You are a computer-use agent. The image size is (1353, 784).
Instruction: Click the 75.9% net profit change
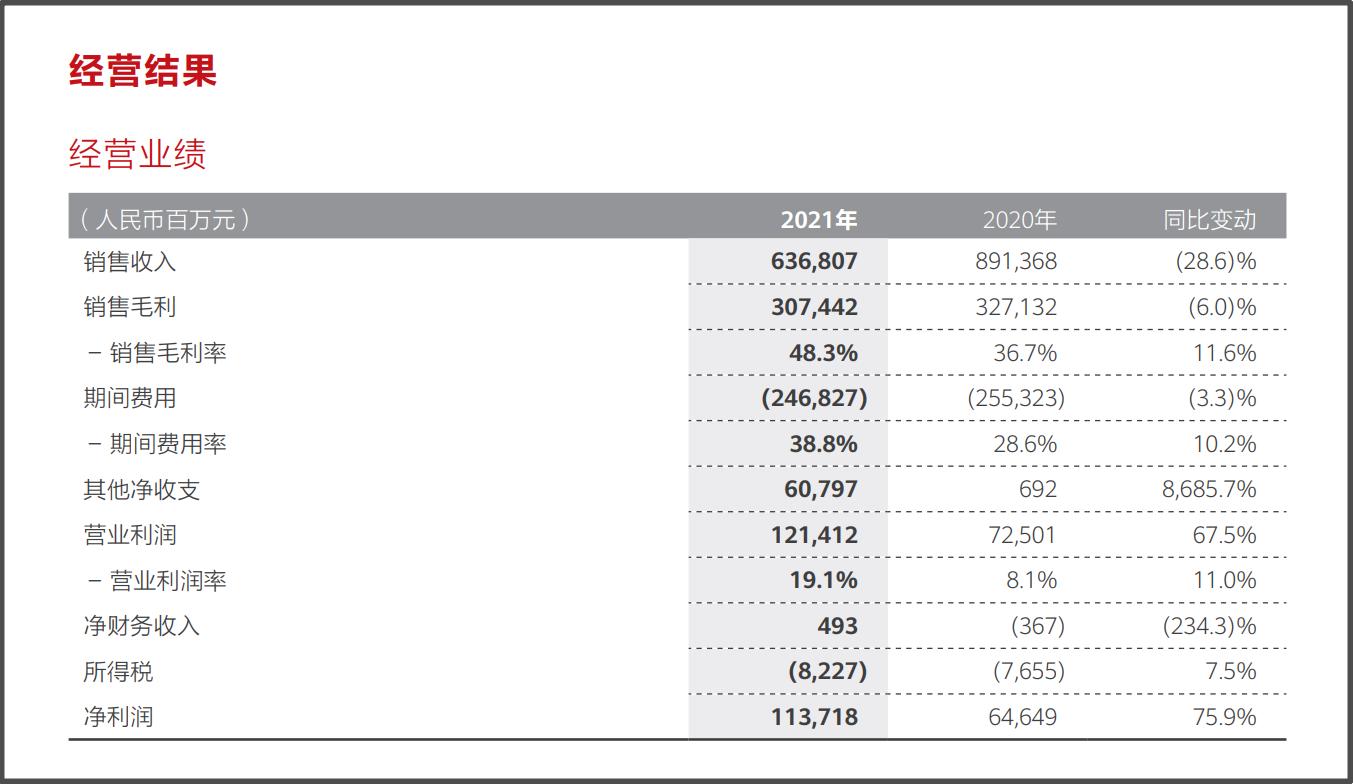click(1224, 717)
